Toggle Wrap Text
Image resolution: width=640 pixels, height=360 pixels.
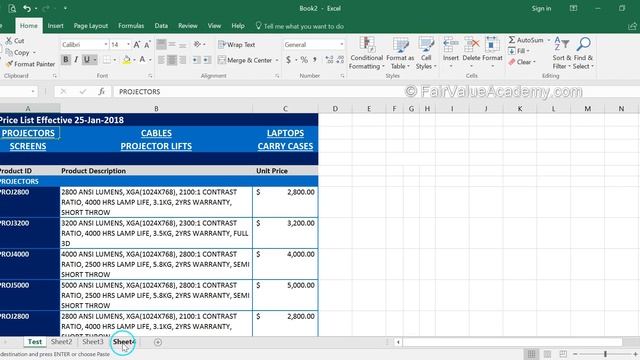(x=237, y=45)
